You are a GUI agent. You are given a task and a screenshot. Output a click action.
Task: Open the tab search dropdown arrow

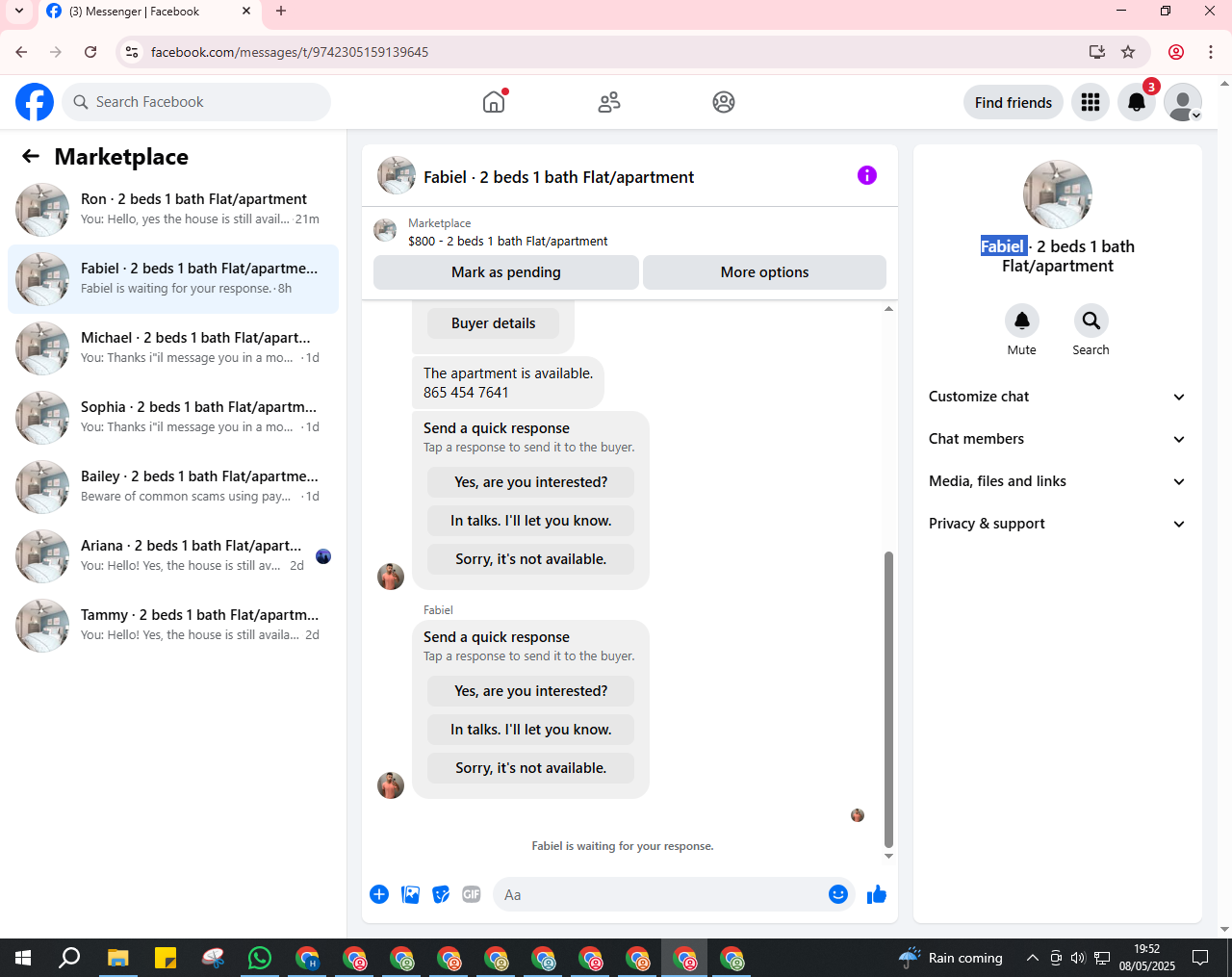19,12
